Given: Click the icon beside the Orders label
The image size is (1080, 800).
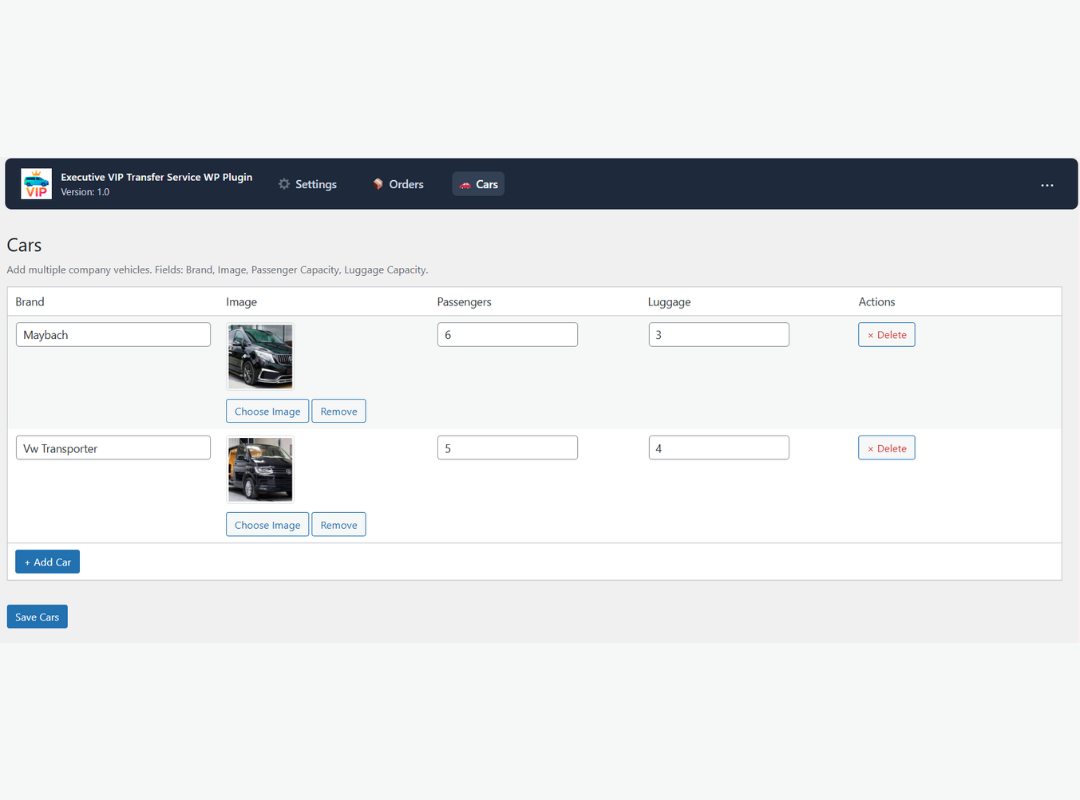Looking at the screenshot, I should click(x=376, y=184).
